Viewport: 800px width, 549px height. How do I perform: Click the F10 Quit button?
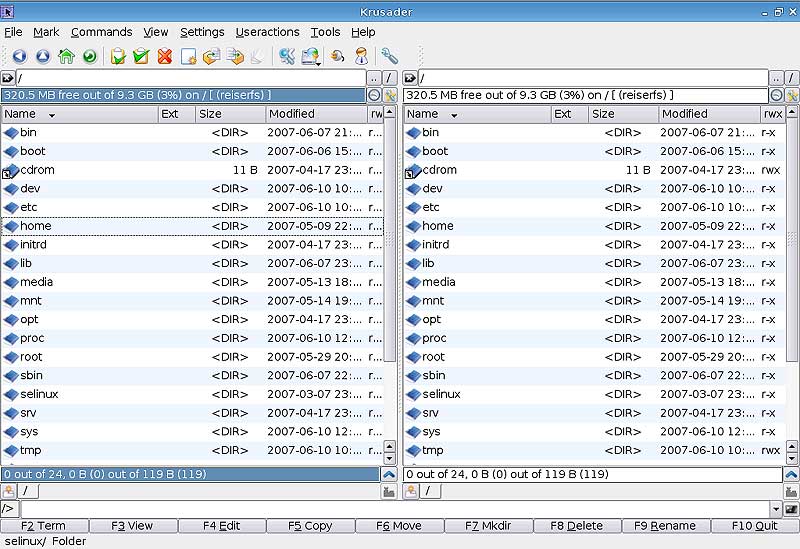click(x=755, y=526)
